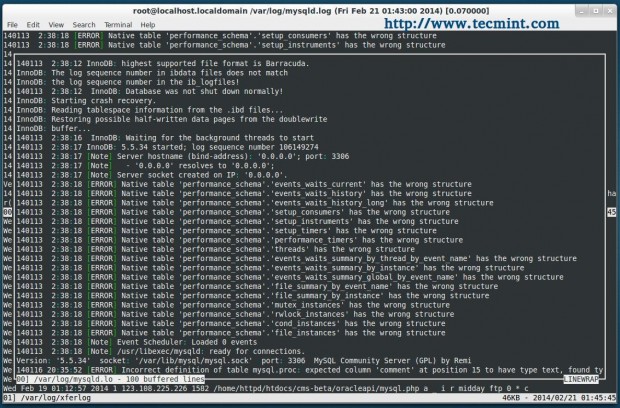Viewport: 620px width, 408px height.
Task: Click the 'ready for connections' log line
Action: point(161,351)
